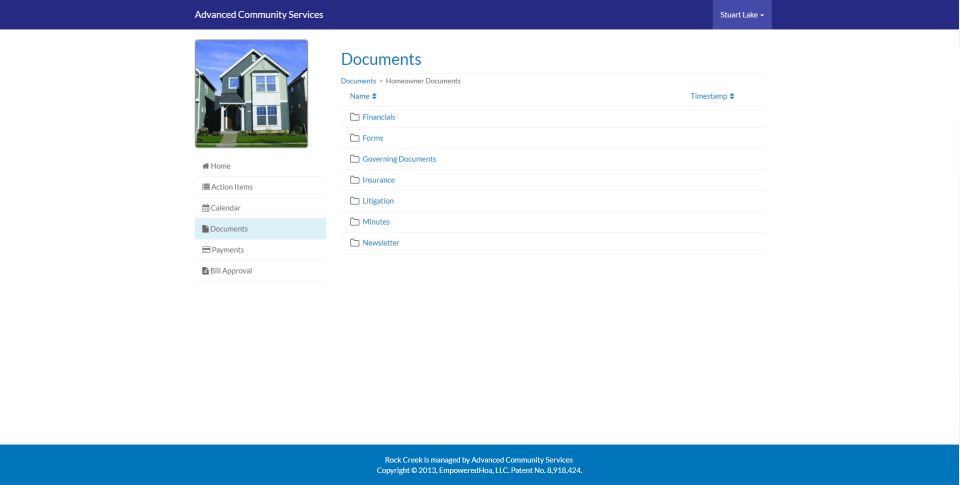Click the house photo thumbnail
This screenshot has width=960, height=485.
[x=251, y=94]
